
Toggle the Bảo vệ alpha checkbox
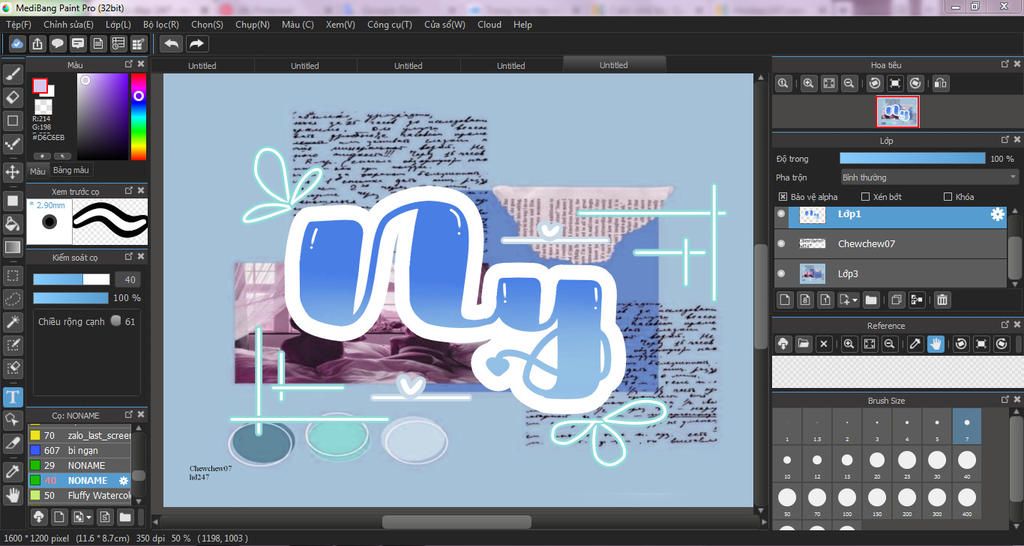click(783, 197)
